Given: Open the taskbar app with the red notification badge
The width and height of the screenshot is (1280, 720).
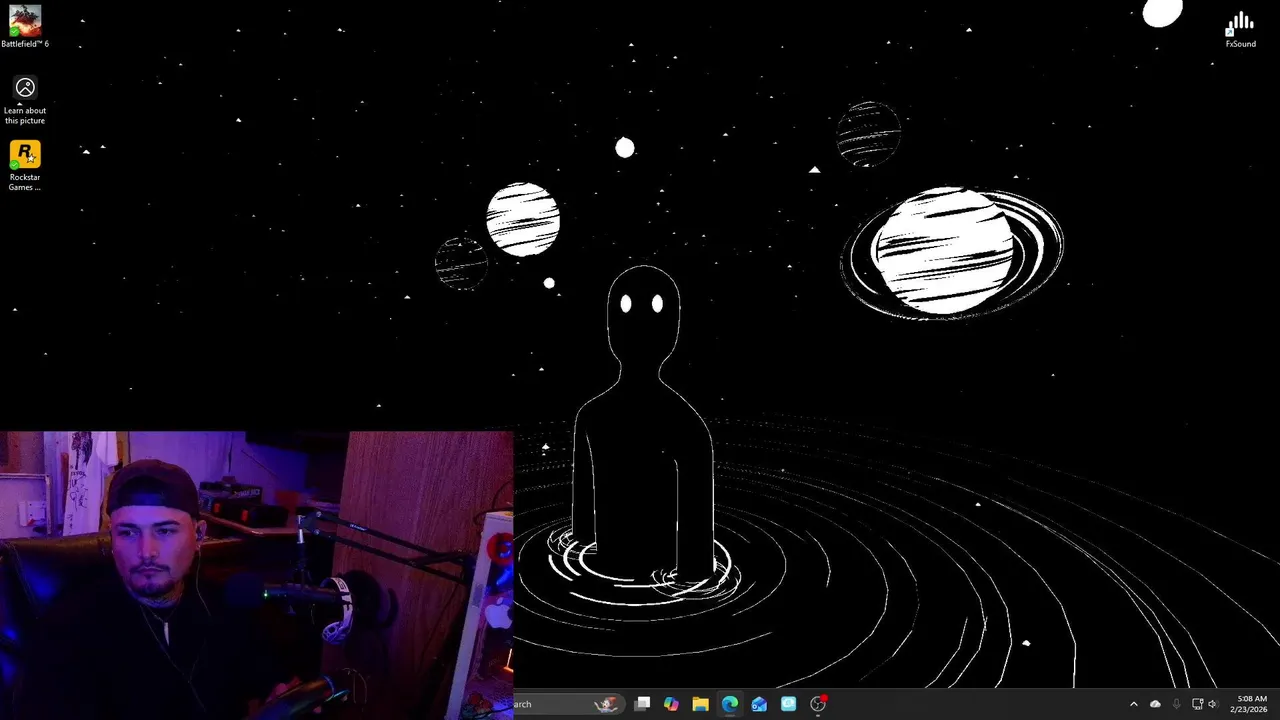Looking at the screenshot, I should click(x=818, y=704).
